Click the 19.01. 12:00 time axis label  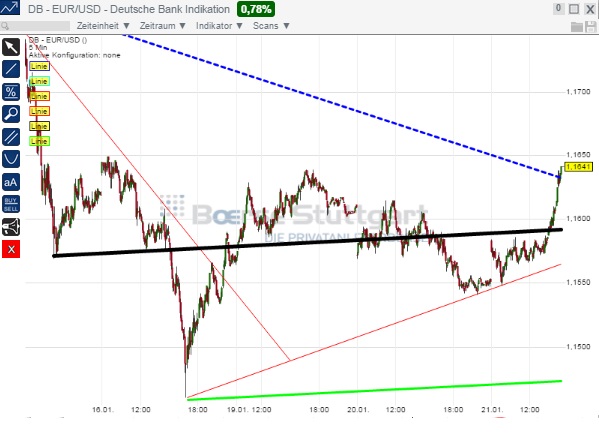point(249,409)
